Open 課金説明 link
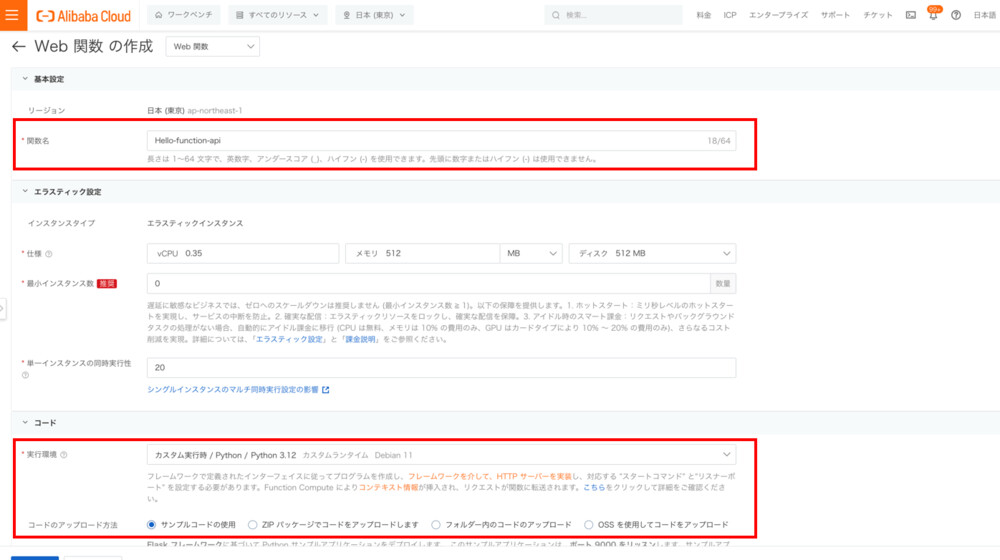 click(x=360, y=339)
